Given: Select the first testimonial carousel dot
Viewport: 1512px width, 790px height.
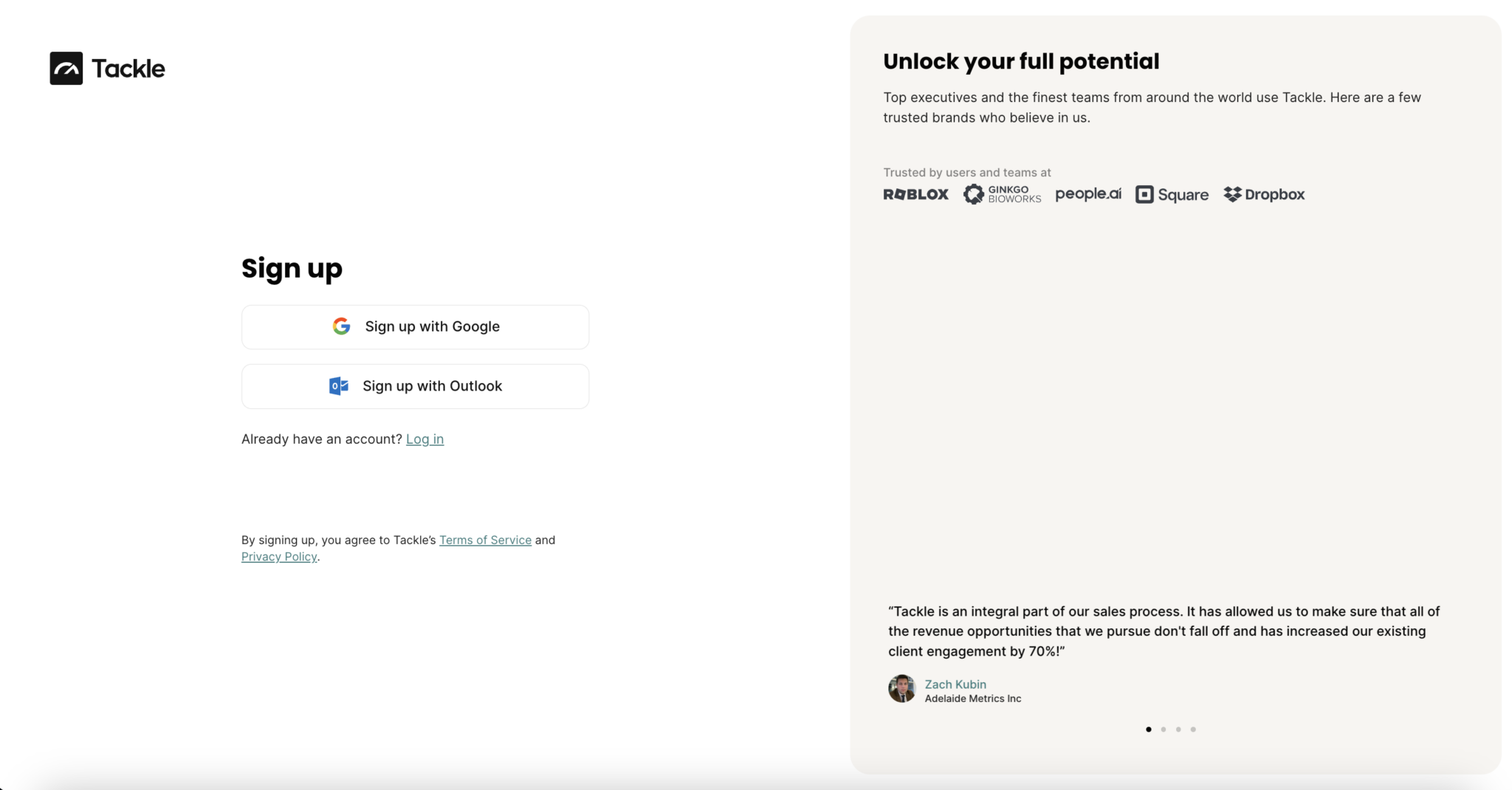Looking at the screenshot, I should pyautogui.click(x=1148, y=729).
